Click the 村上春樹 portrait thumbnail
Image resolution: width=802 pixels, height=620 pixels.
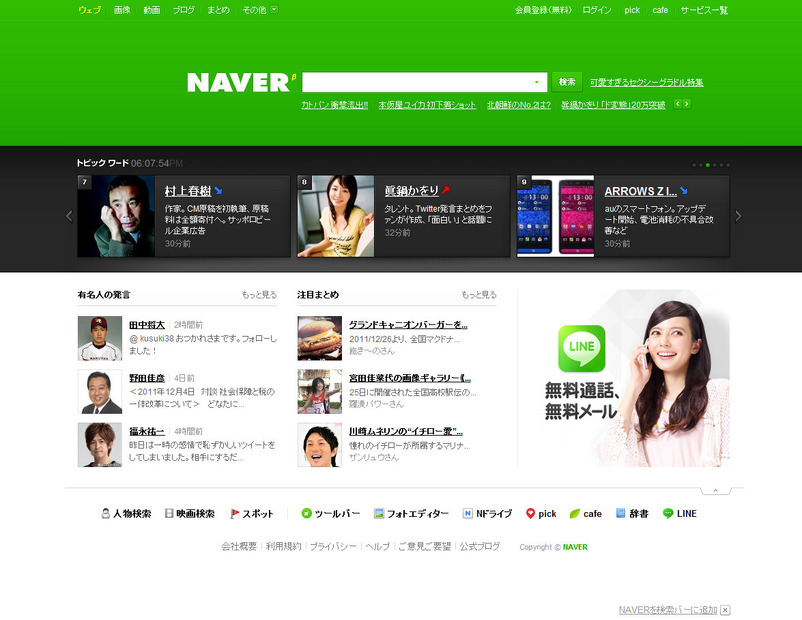(x=116, y=216)
